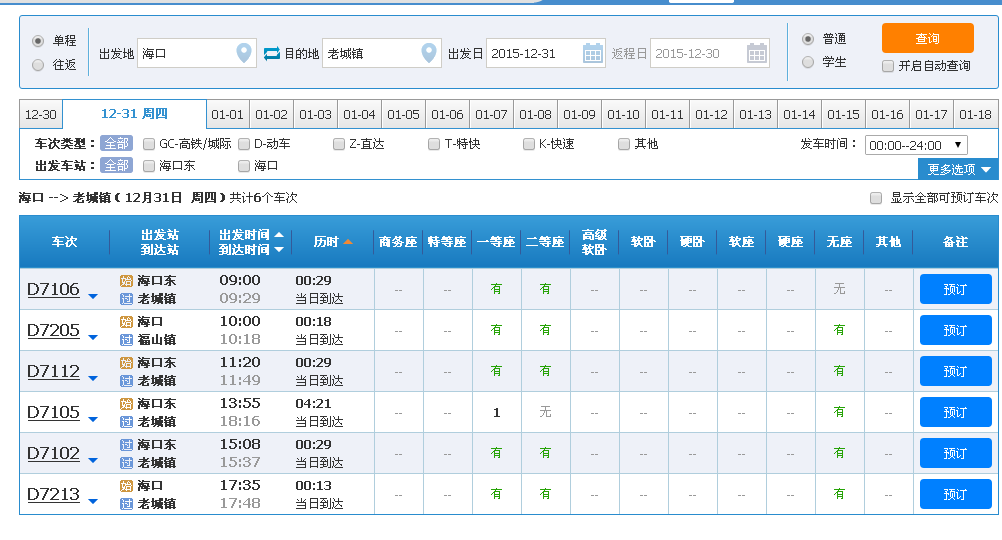Select the 普通 ticket type radio

pos(808,39)
